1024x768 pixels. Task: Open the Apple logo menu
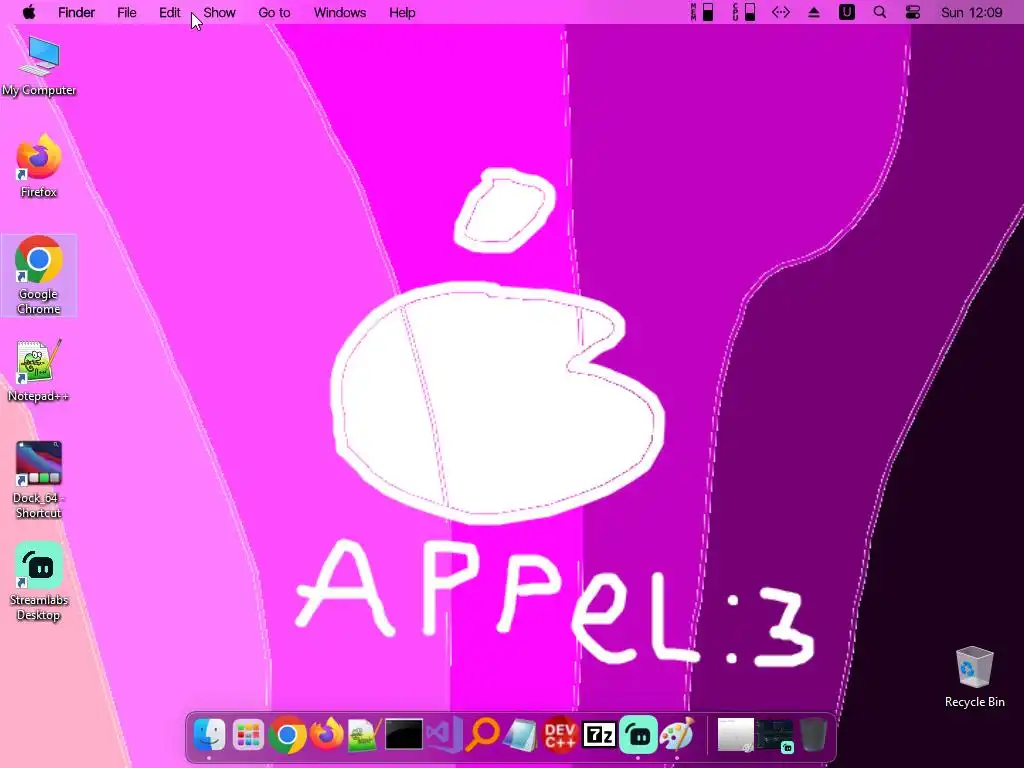pos(29,12)
